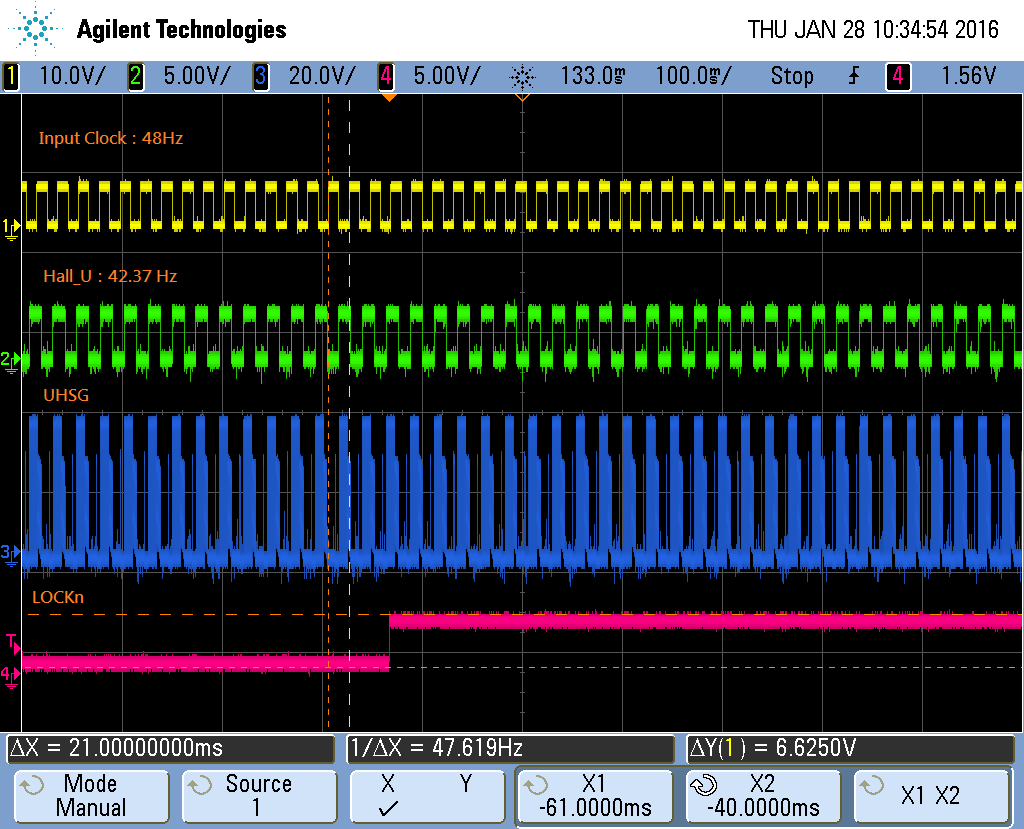Image resolution: width=1024 pixels, height=829 pixels.
Task: Click the hollow time reference triangle marker
Action: 522,98
